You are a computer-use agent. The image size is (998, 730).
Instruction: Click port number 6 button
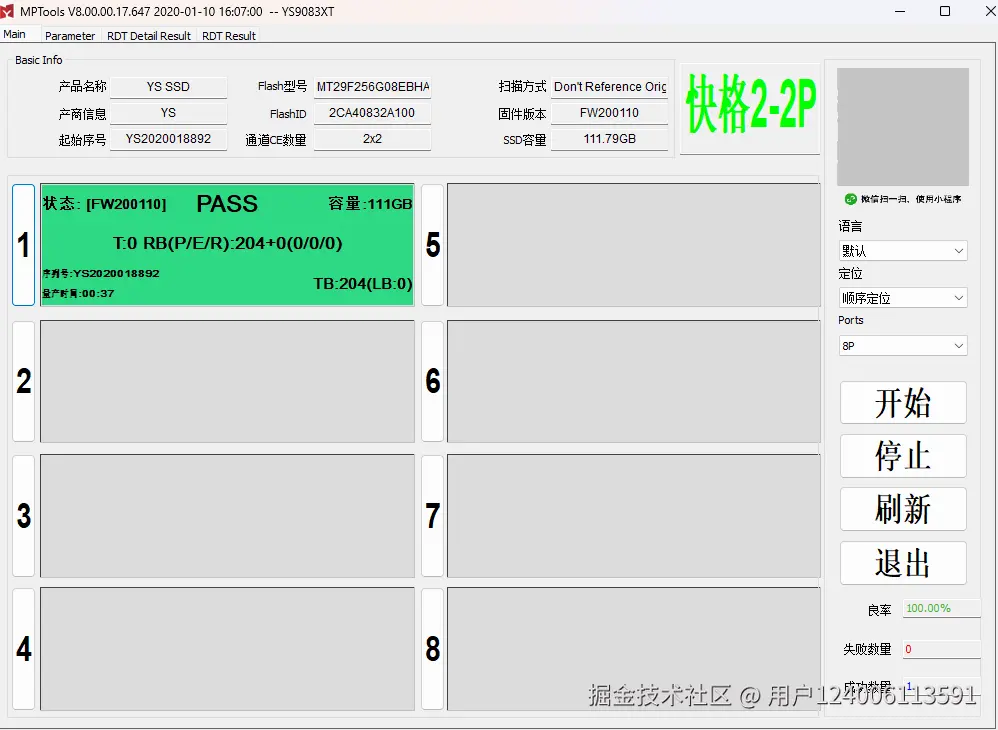point(432,381)
